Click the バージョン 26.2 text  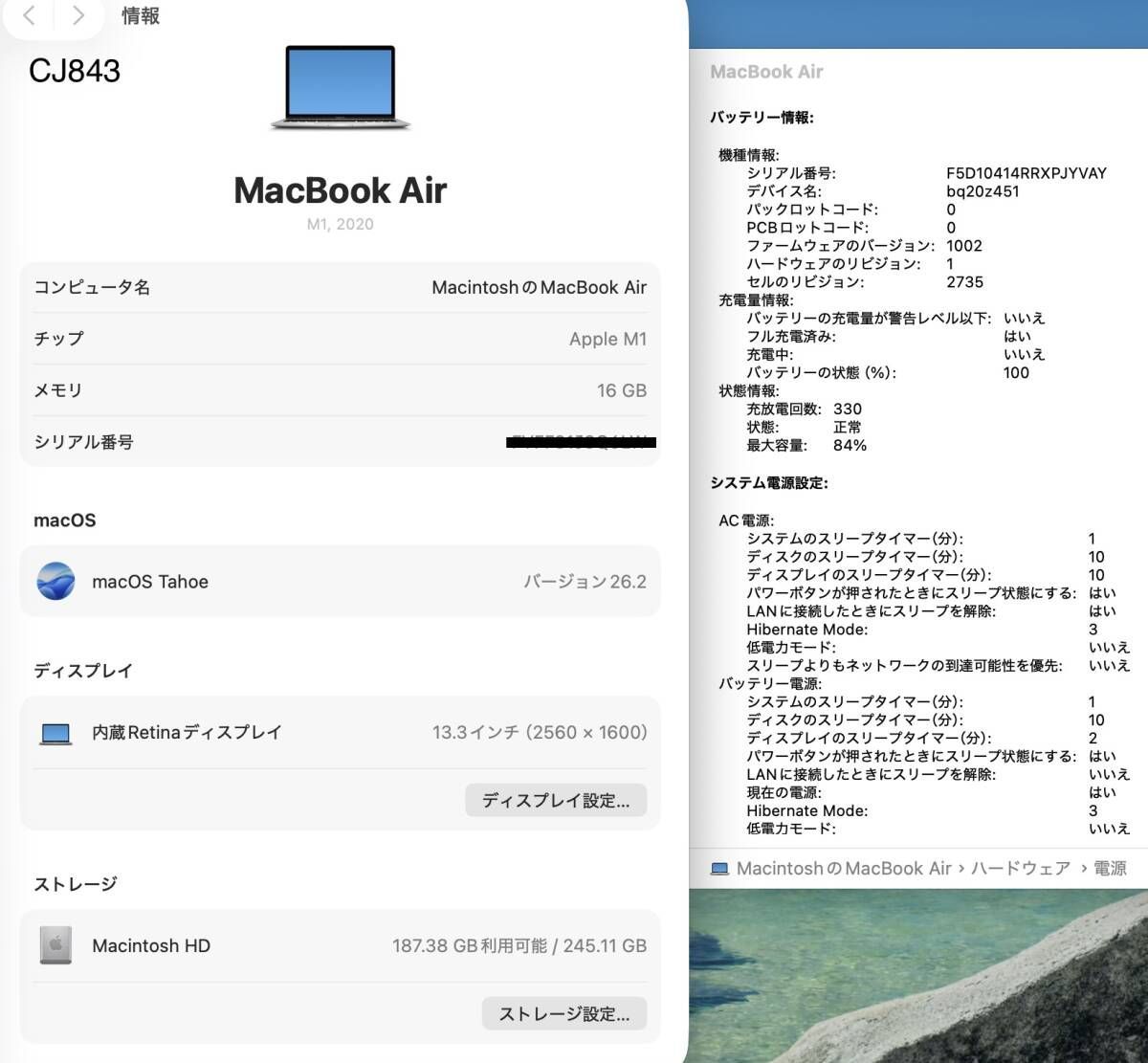click(x=585, y=582)
